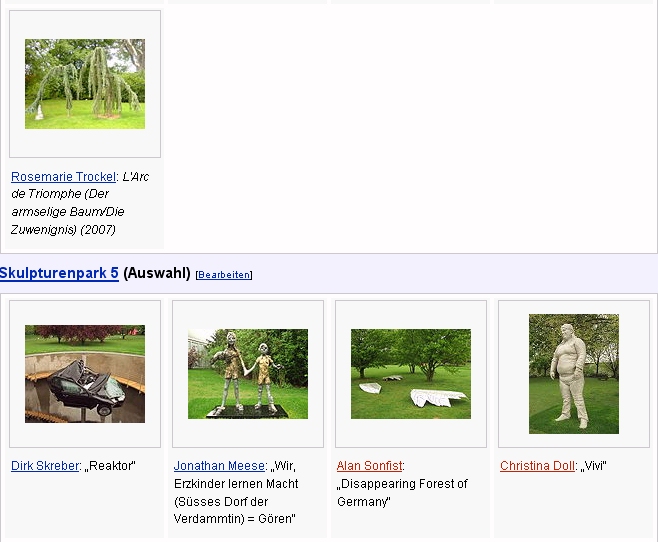The image size is (658, 542).
Task: Open the white standing figure "Vivi" thumbnail
Action: (573, 374)
